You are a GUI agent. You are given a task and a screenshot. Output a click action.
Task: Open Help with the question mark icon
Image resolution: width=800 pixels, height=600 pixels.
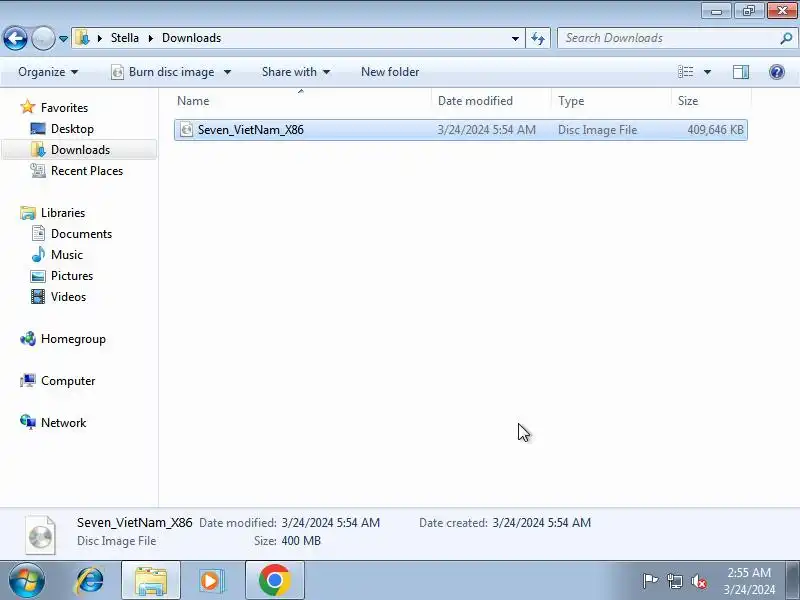pyautogui.click(x=777, y=72)
